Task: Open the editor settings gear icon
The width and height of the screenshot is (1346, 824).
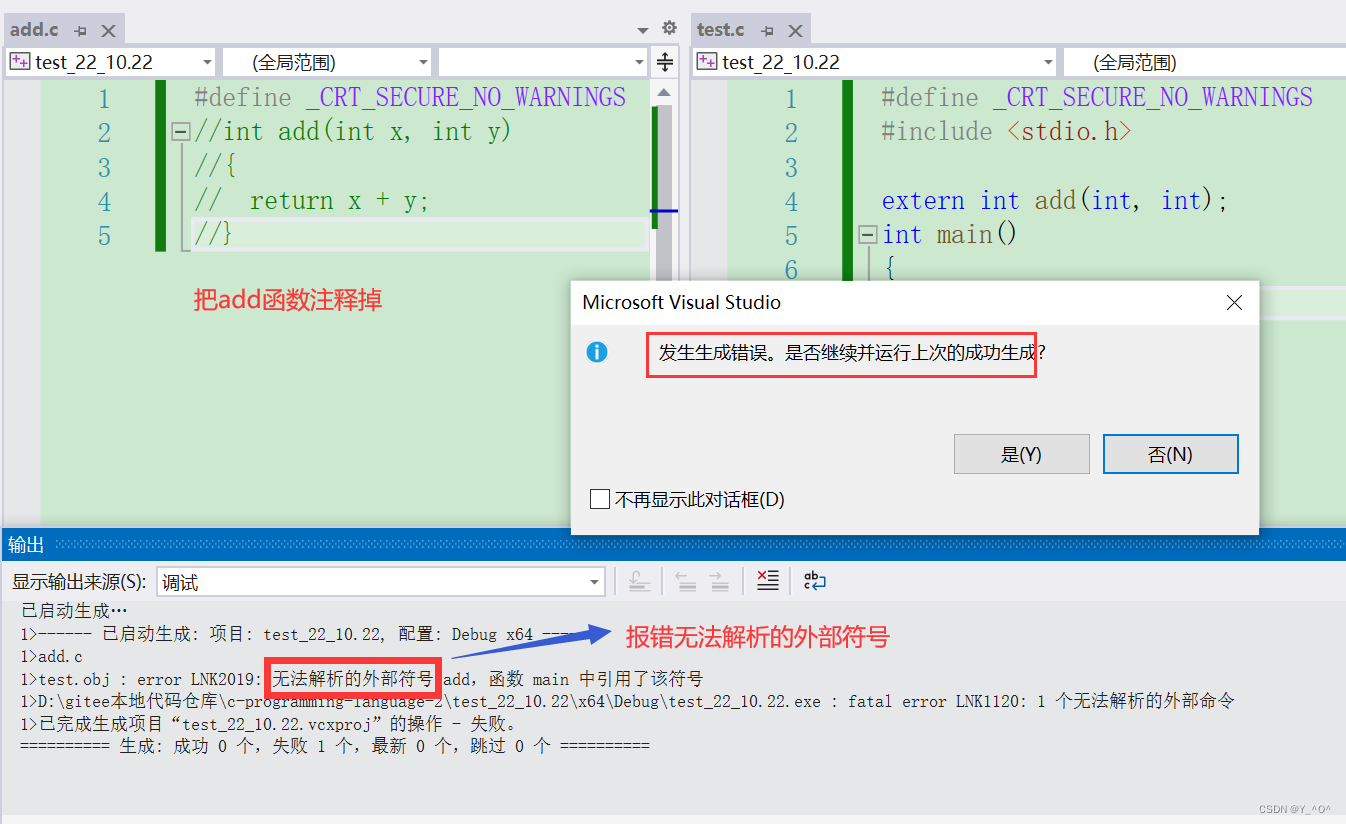Action: tap(669, 29)
